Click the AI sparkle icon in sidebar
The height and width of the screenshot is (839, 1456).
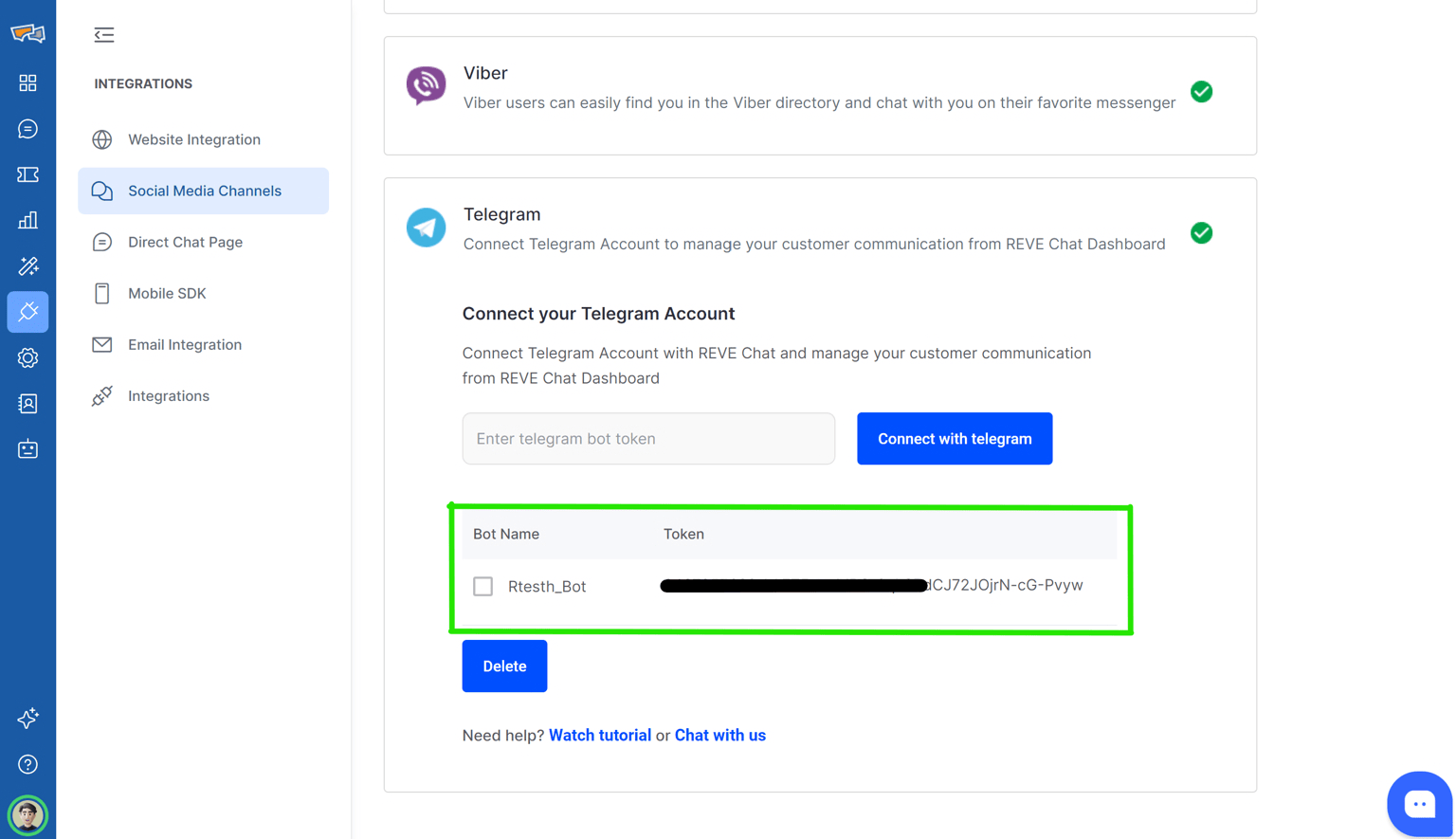(27, 718)
